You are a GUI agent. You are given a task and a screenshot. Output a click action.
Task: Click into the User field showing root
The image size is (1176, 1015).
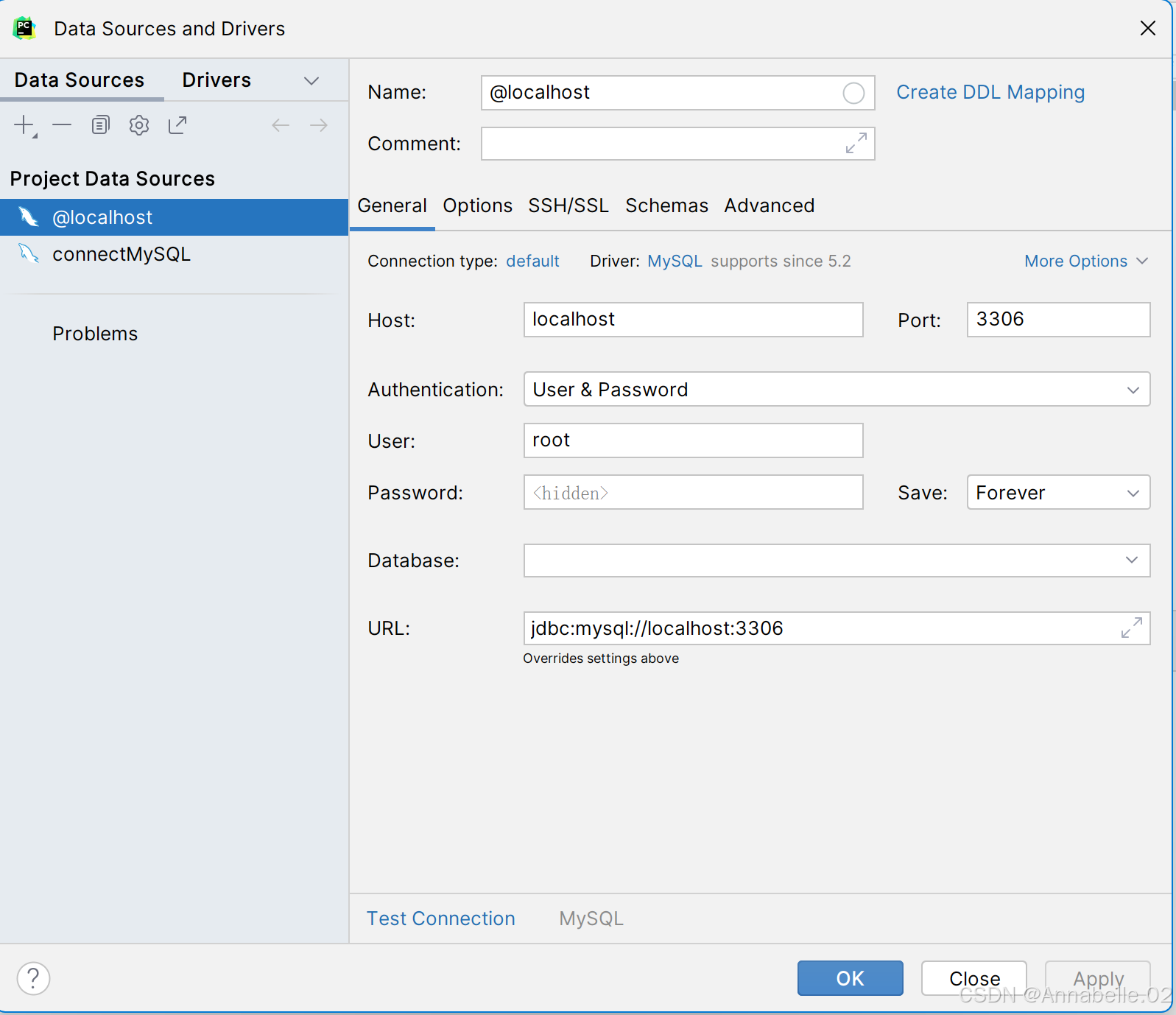click(693, 440)
